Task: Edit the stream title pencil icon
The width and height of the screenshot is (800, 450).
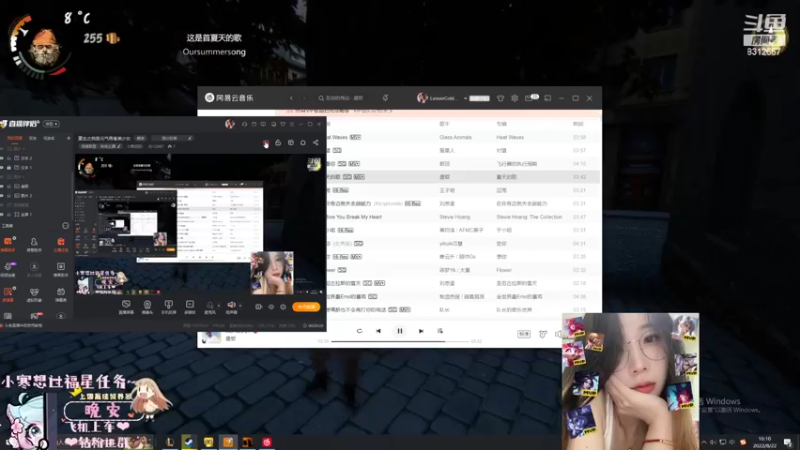Action: [190, 138]
